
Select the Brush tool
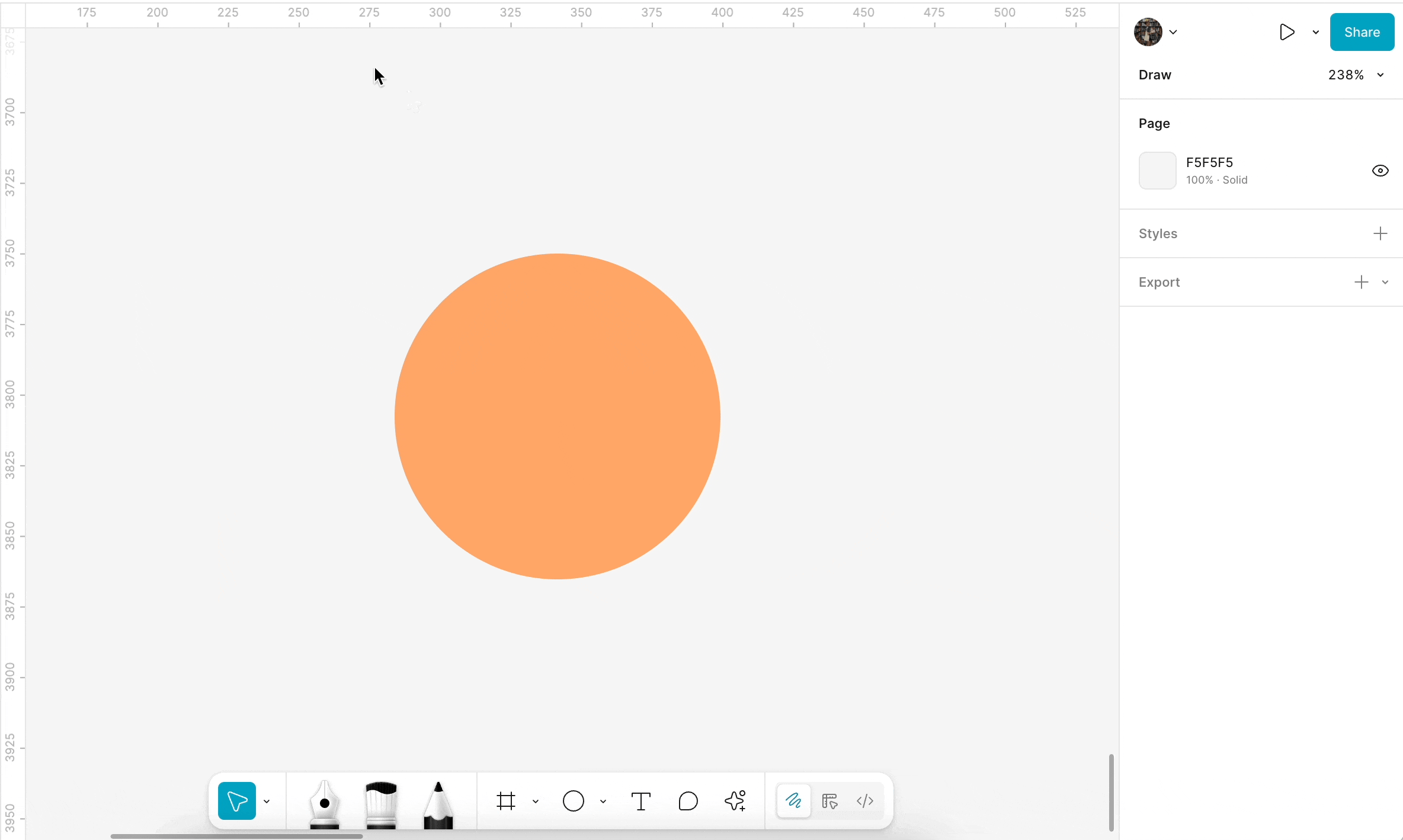[x=381, y=803]
